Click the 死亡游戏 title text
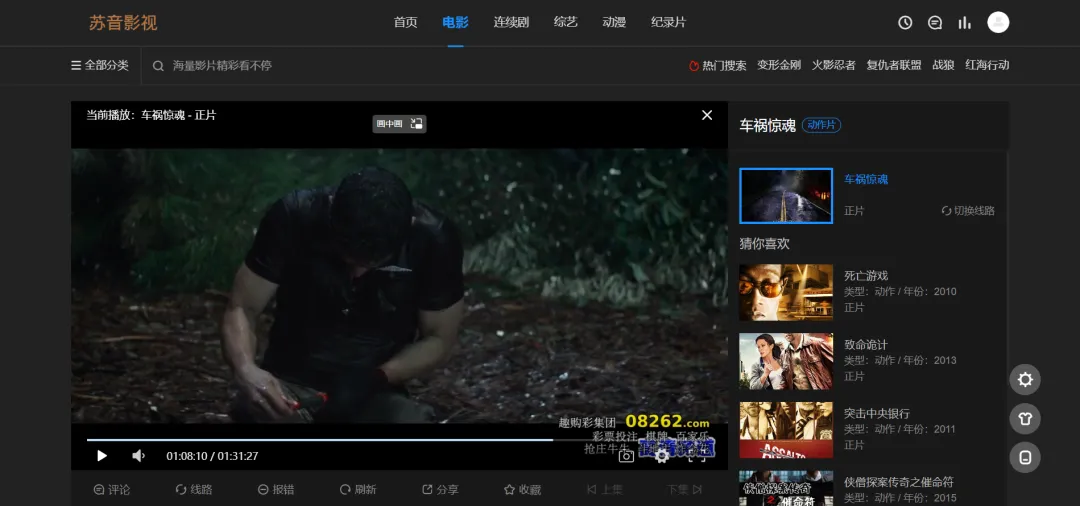This screenshot has width=1080, height=506. [x=866, y=275]
